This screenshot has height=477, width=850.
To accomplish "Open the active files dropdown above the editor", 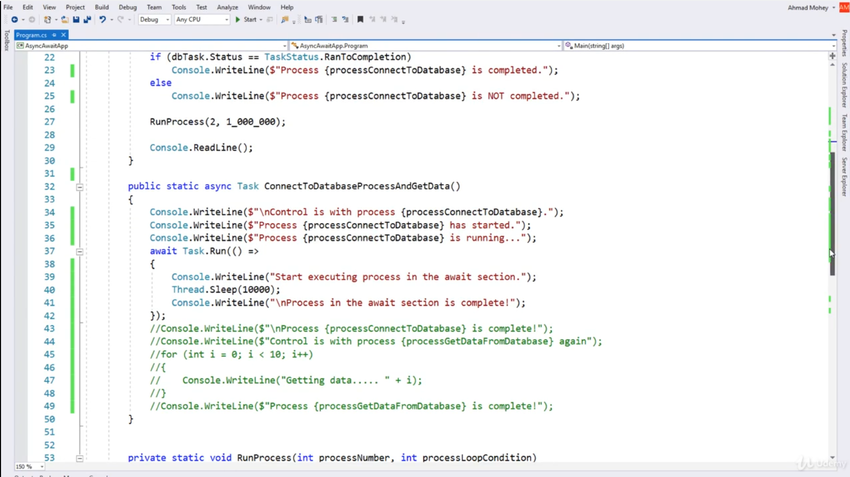I will pyautogui.click(x=833, y=35).
